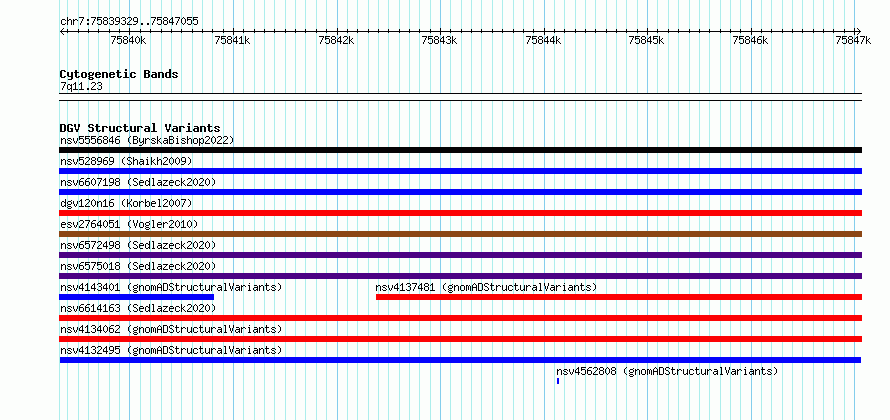Select the short blue nsv4143401 bar
890x420 pixels.
click(x=136, y=297)
